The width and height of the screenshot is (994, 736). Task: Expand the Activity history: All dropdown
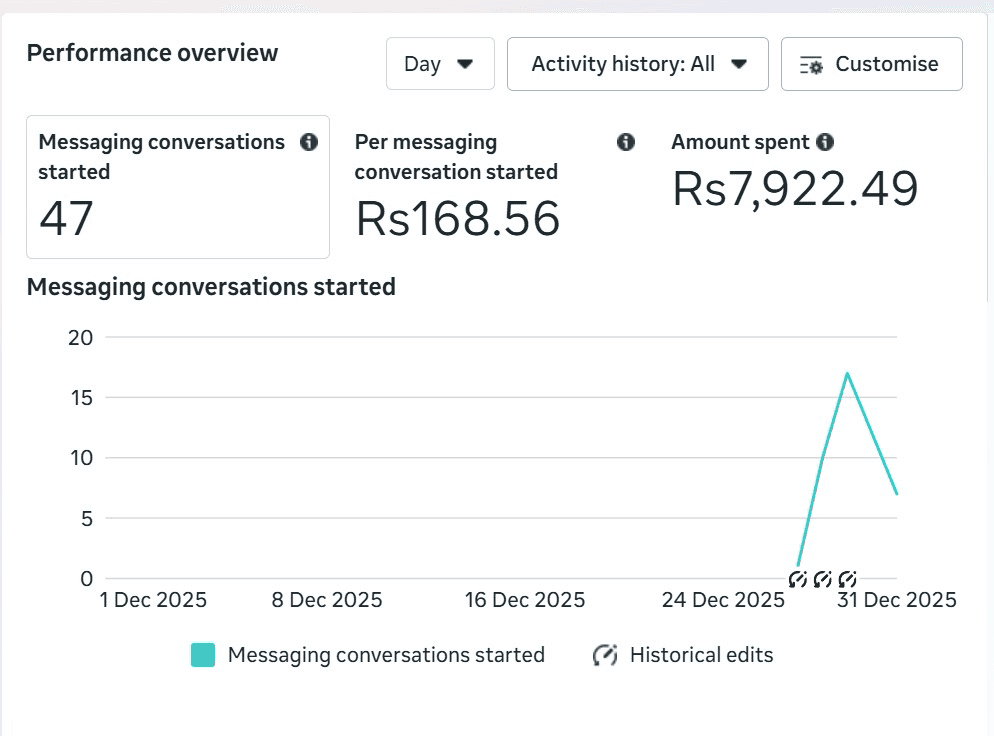(x=637, y=64)
